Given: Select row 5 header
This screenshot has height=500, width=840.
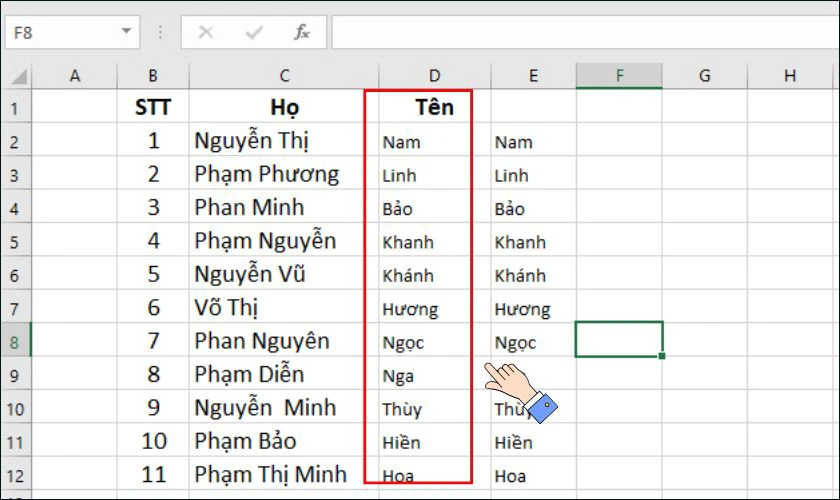Looking at the screenshot, I should [x=16, y=240].
